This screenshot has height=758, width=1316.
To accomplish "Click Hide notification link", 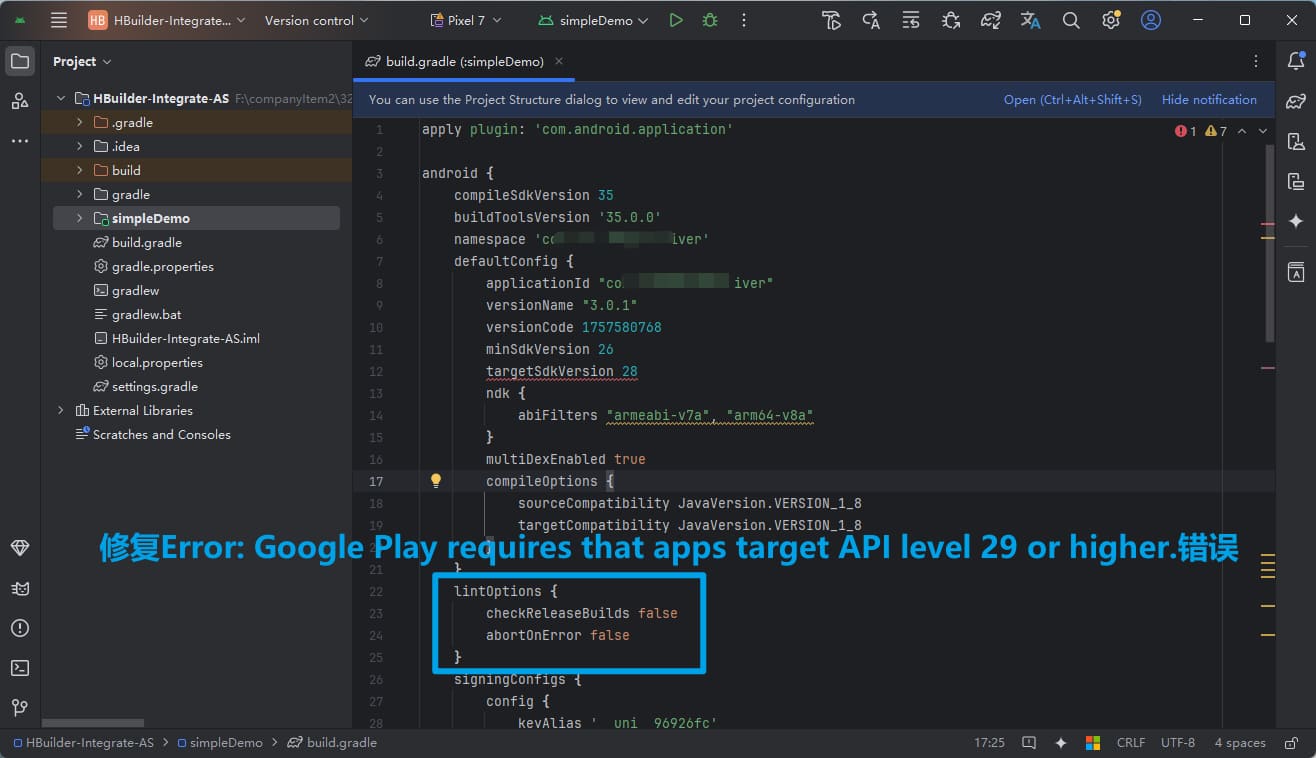I will [1209, 100].
